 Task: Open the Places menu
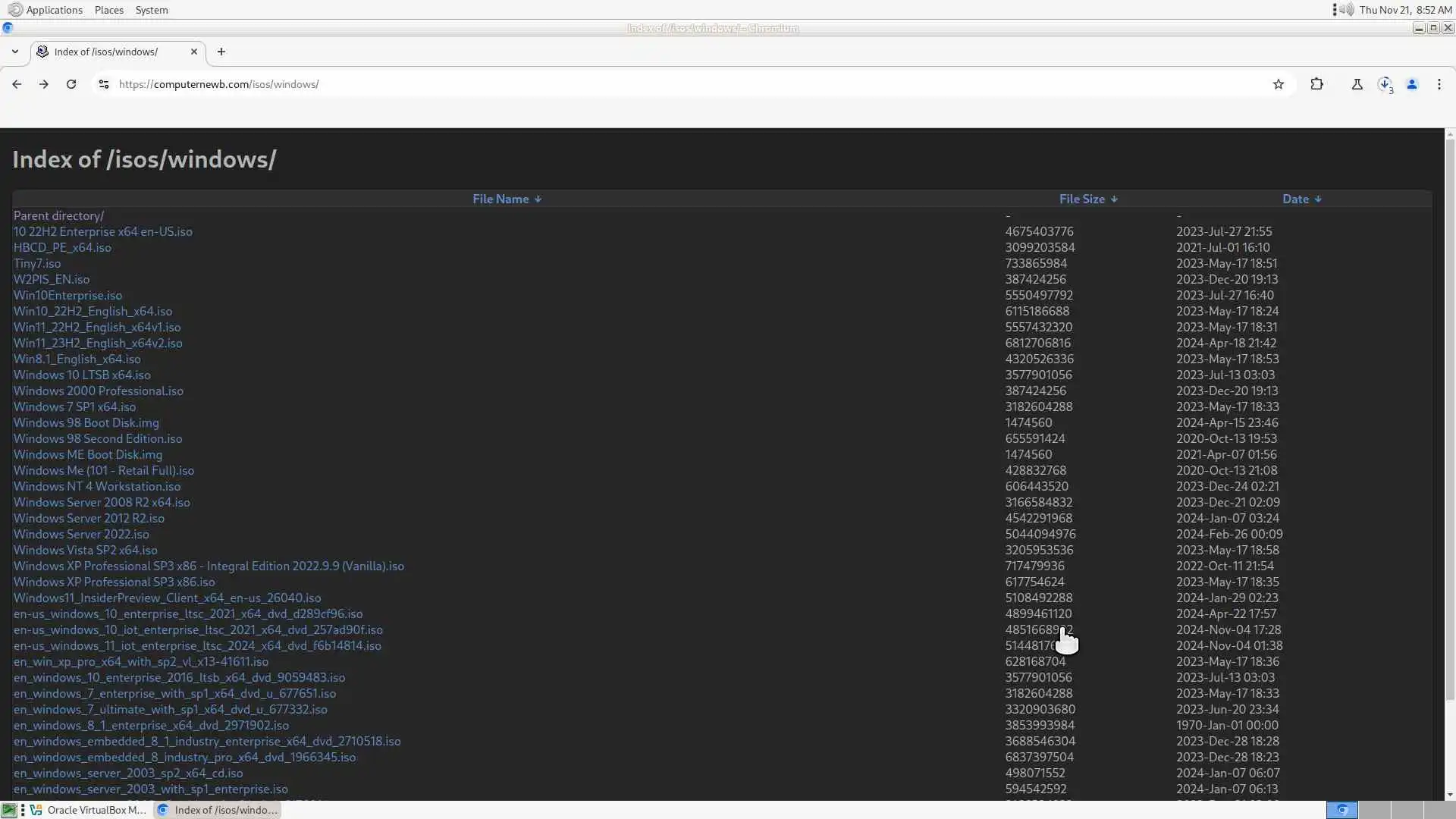[109, 10]
